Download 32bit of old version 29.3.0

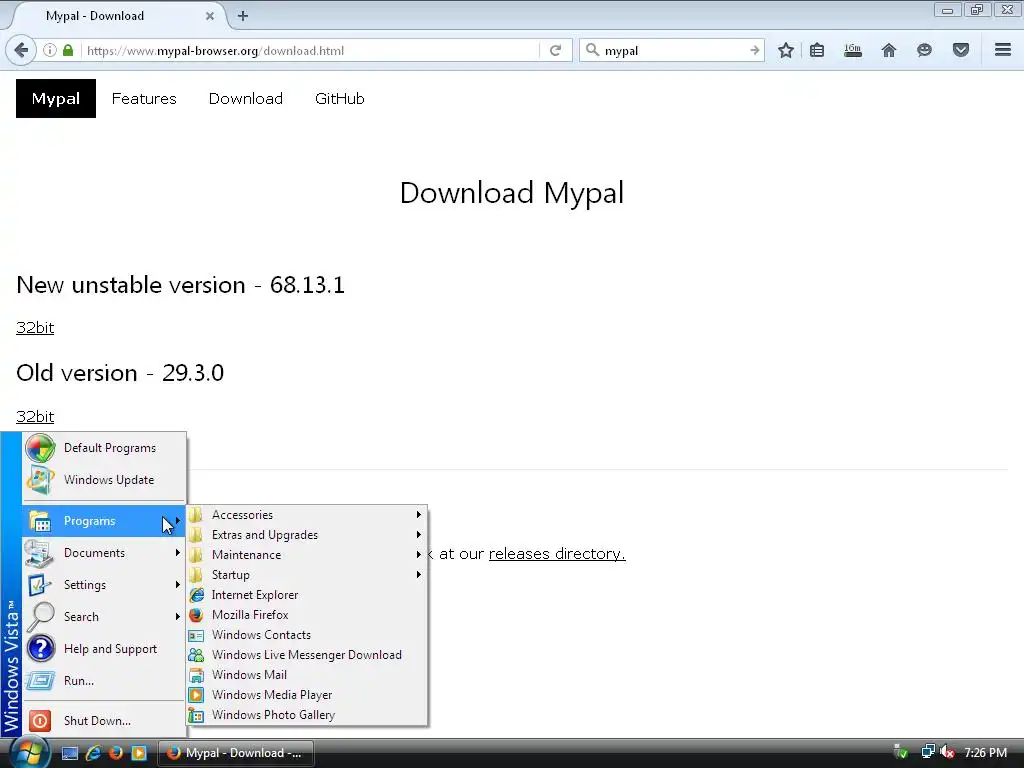35,417
